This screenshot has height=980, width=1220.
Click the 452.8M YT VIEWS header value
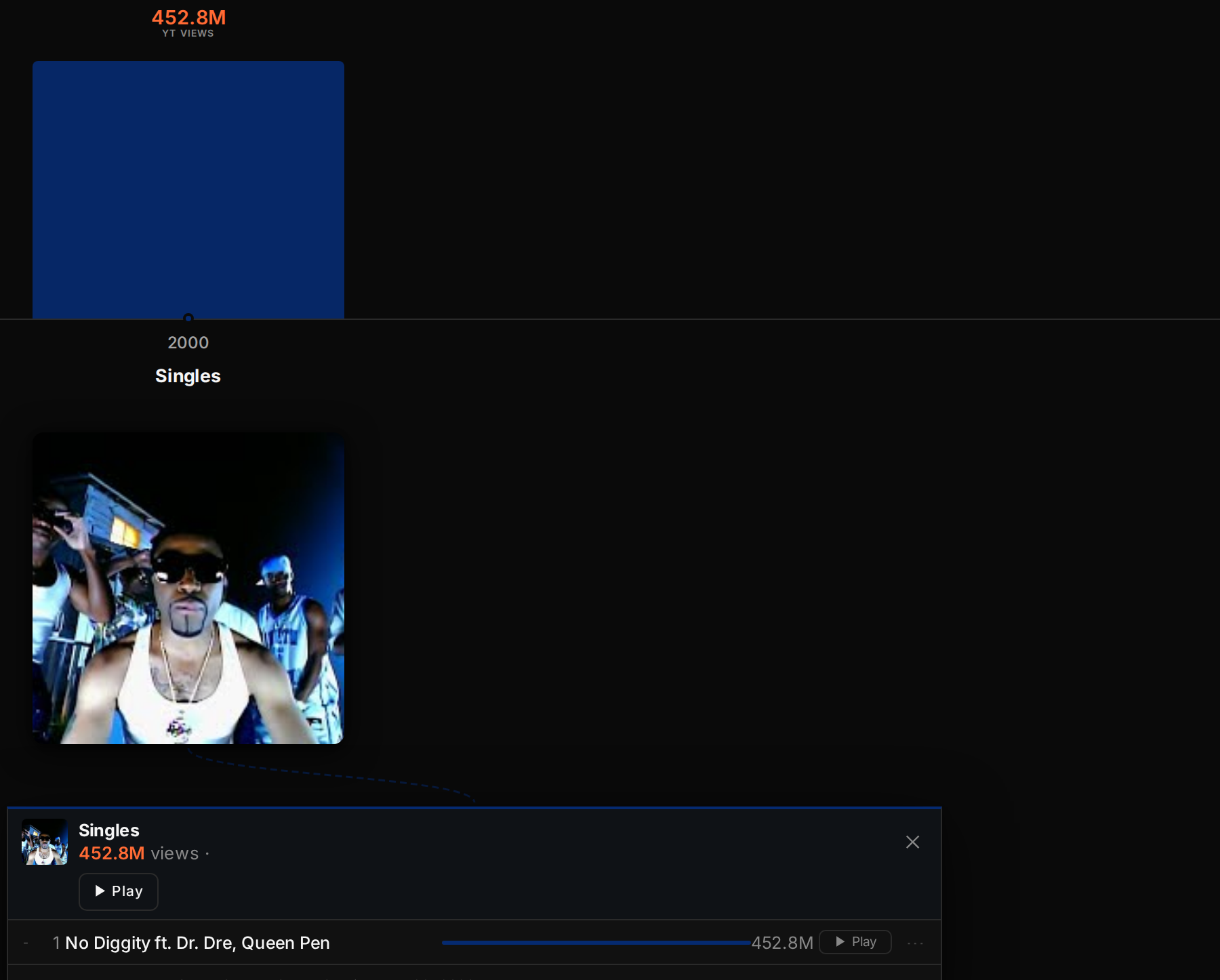(x=188, y=18)
